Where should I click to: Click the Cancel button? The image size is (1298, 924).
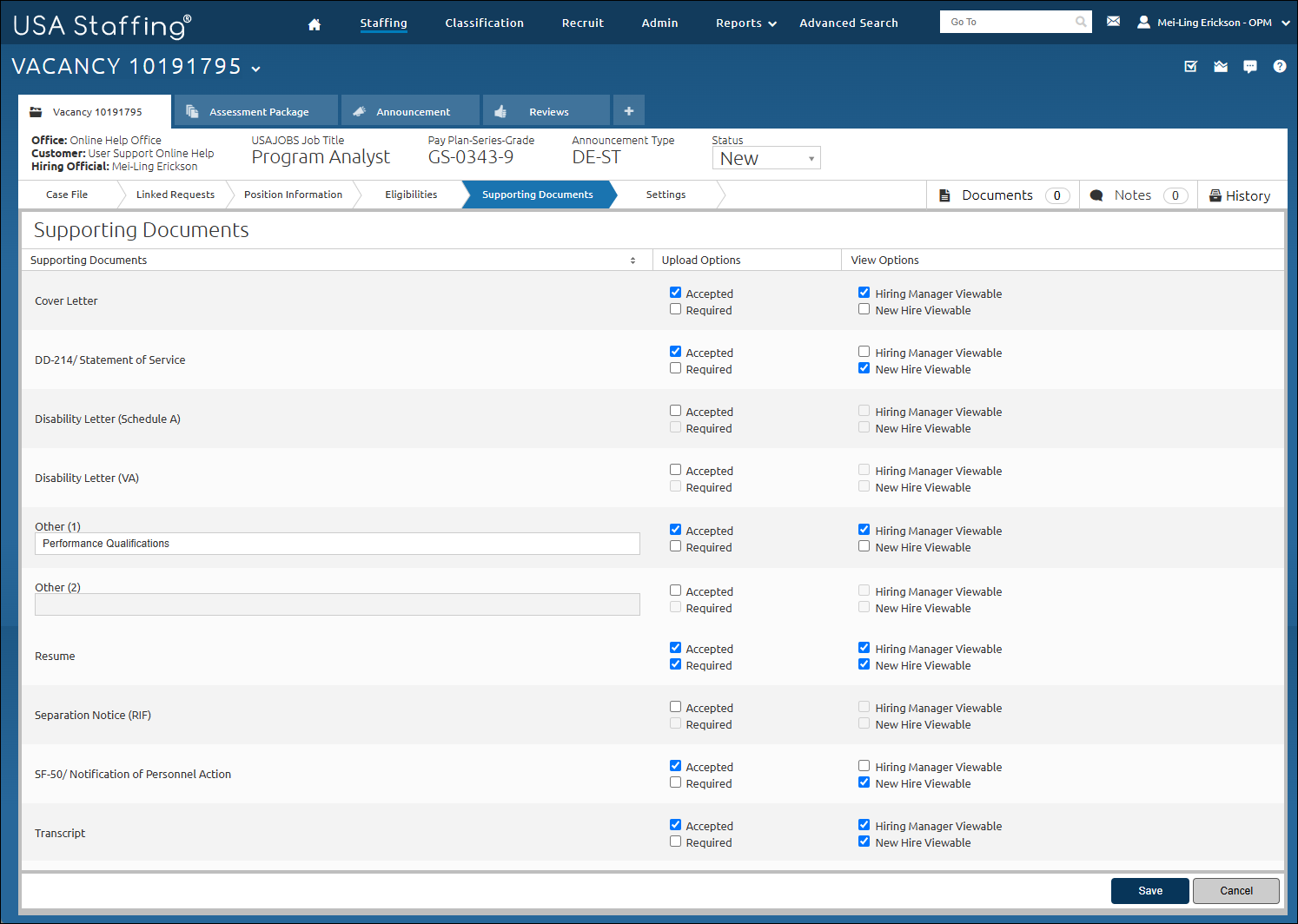pyautogui.click(x=1236, y=891)
